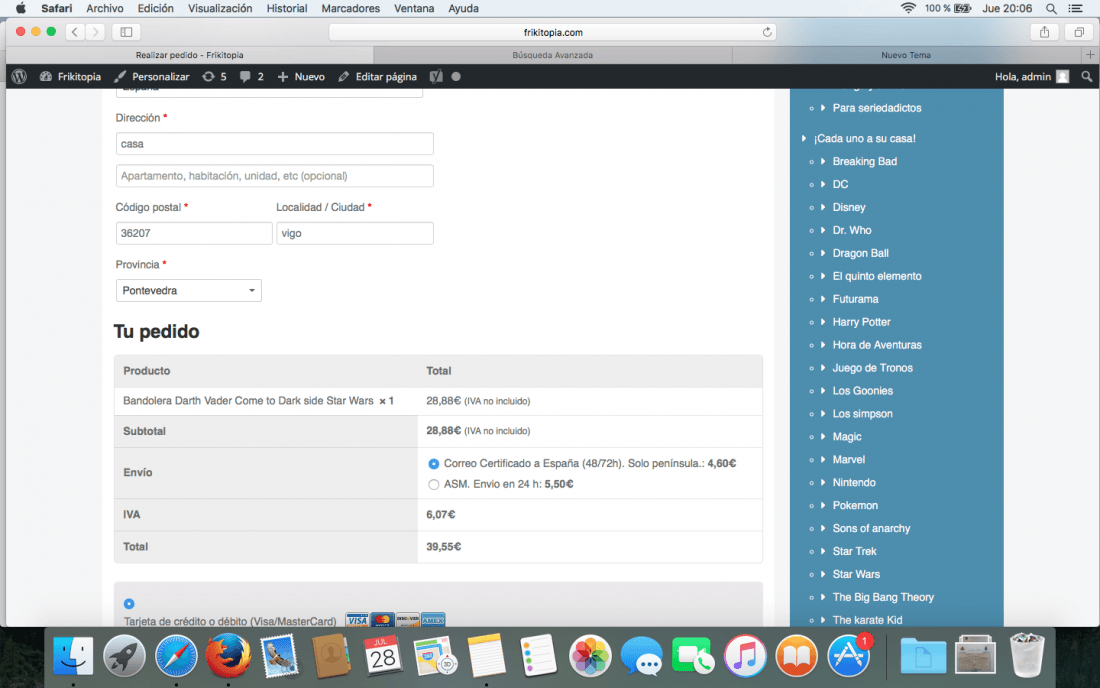Open Star Trek category link
The height and width of the screenshot is (688, 1100).
[x=854, y=551]
